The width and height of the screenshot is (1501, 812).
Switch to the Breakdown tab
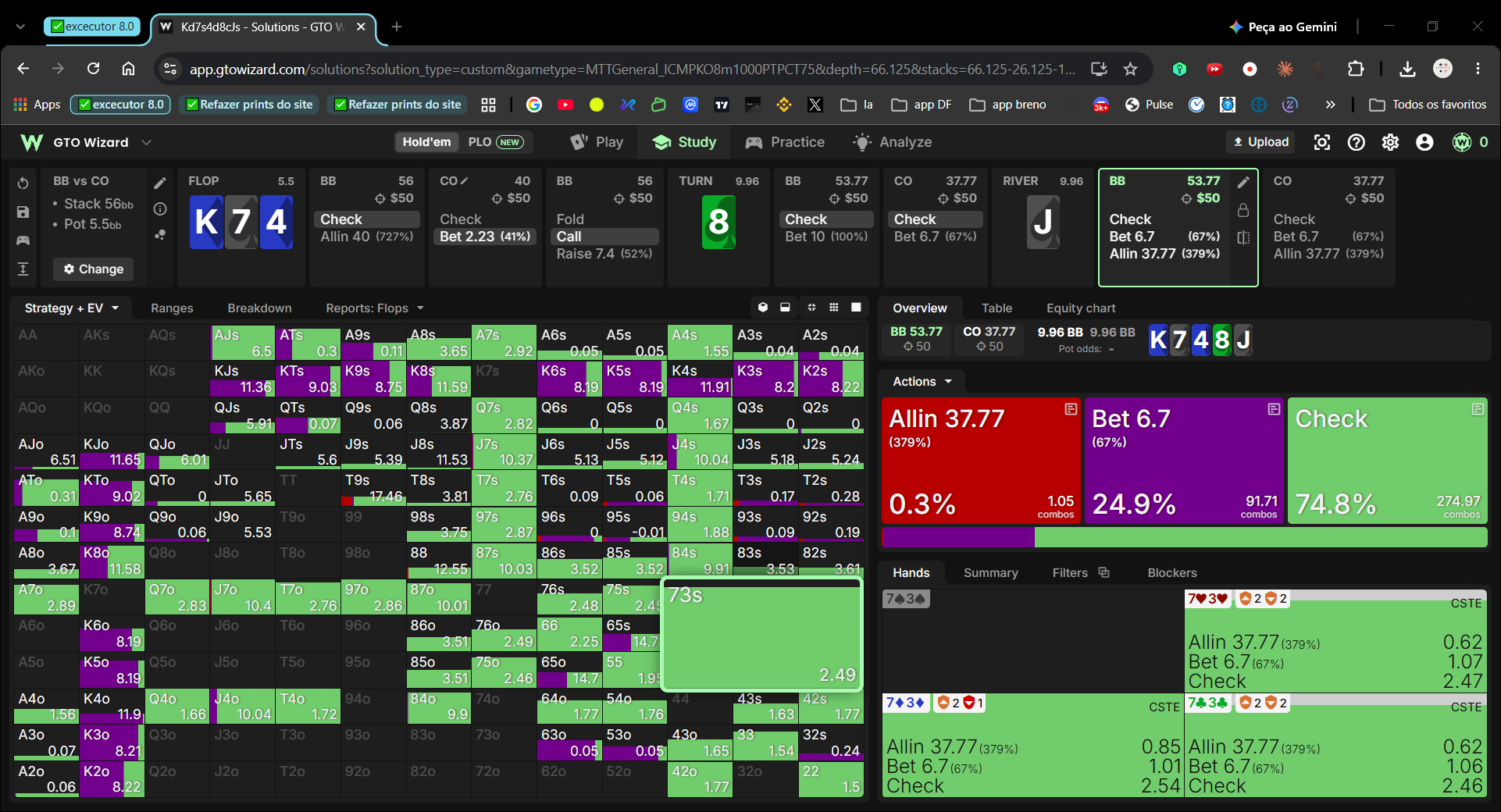point(259,308)
